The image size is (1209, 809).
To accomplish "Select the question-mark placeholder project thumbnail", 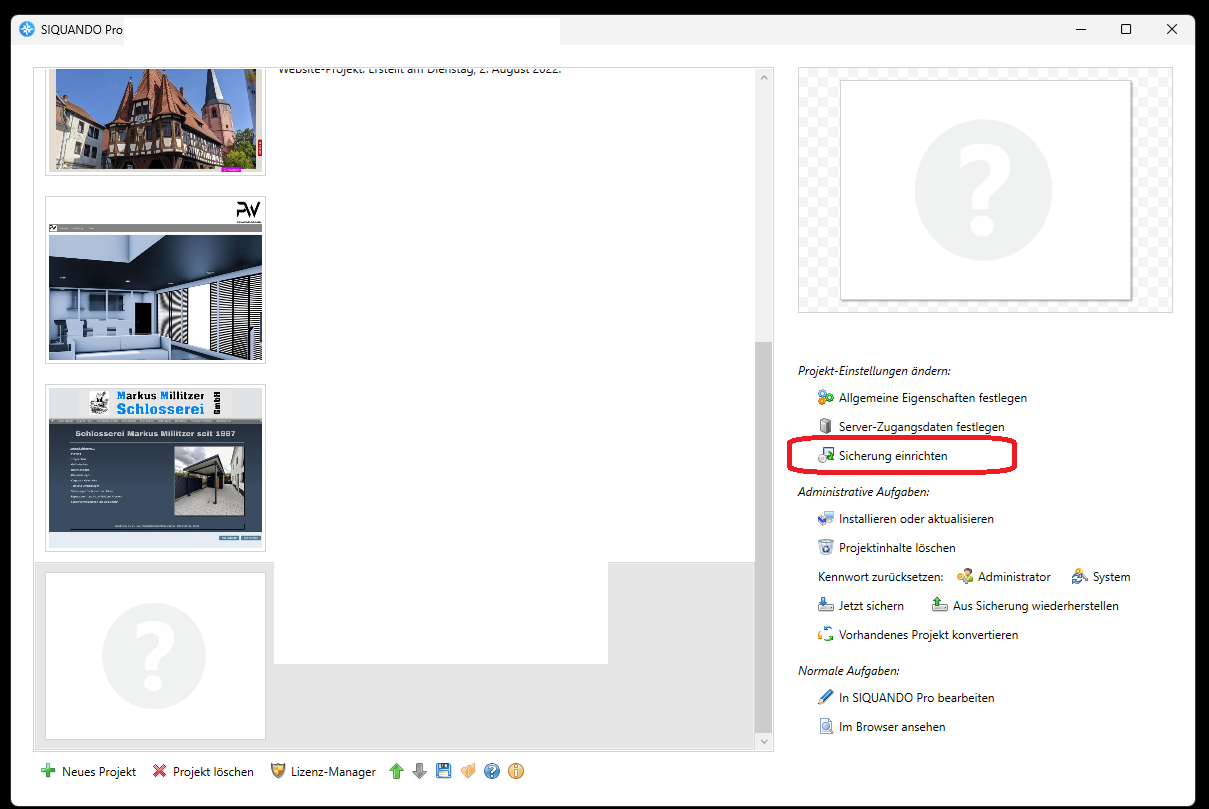I will tap(155, 656).
